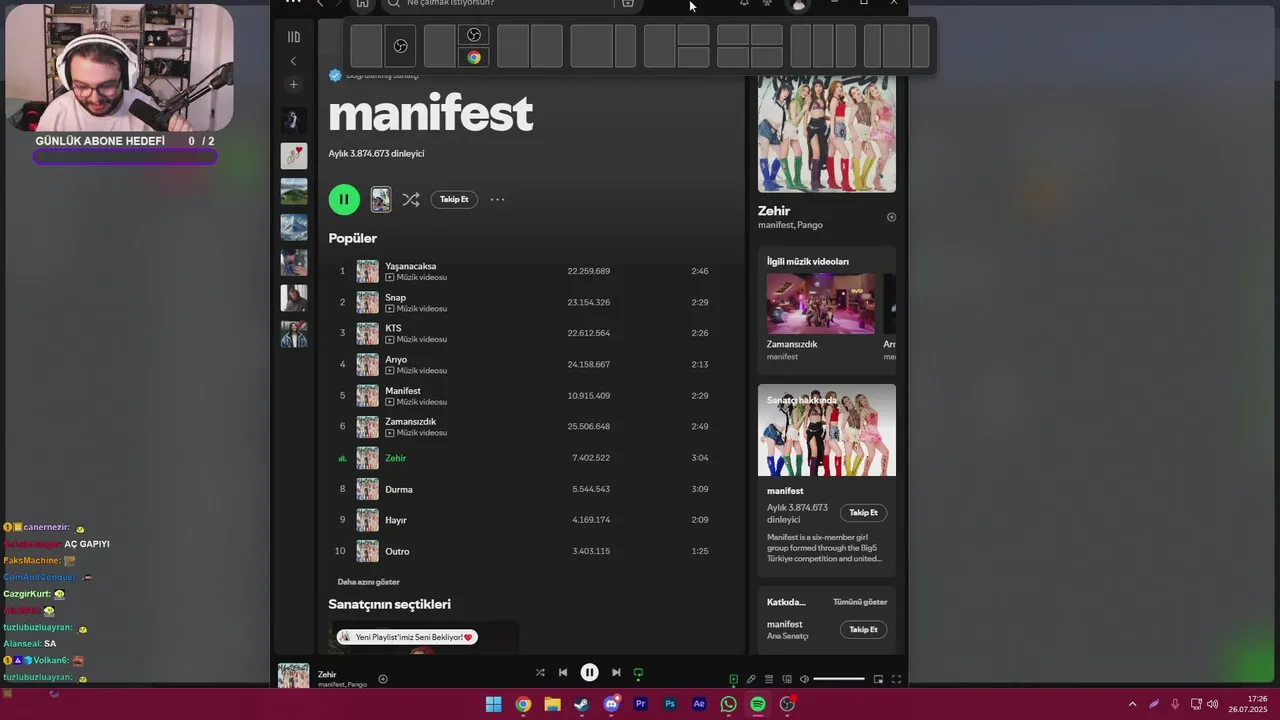The width and height of the screenshot is (1280, 720).
Task: Snap to Chrome zone in second layout
Action: coord(474,58)
